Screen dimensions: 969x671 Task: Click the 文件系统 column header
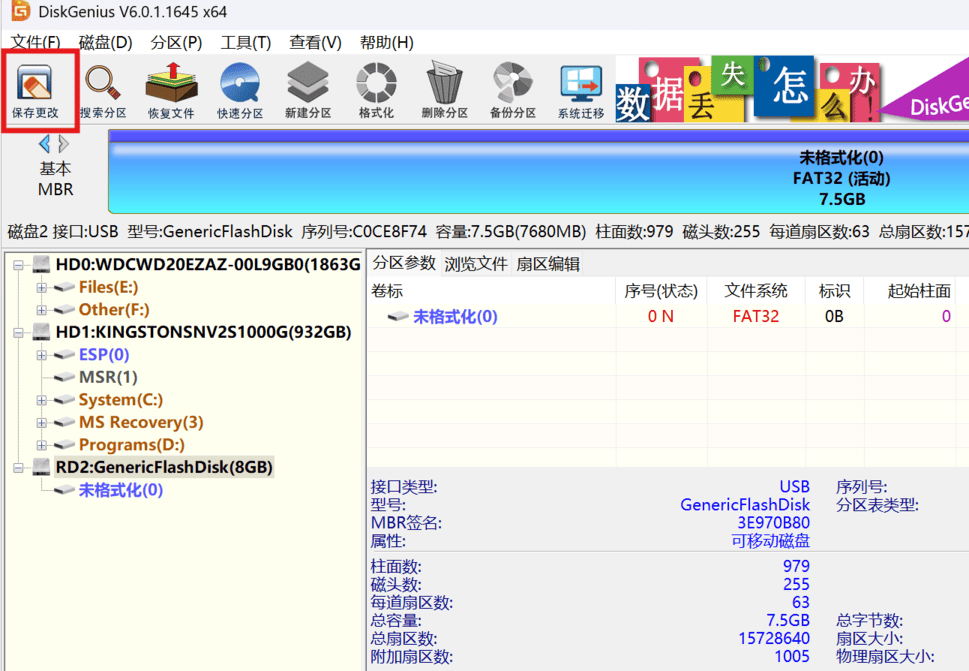tap(756, 290)
